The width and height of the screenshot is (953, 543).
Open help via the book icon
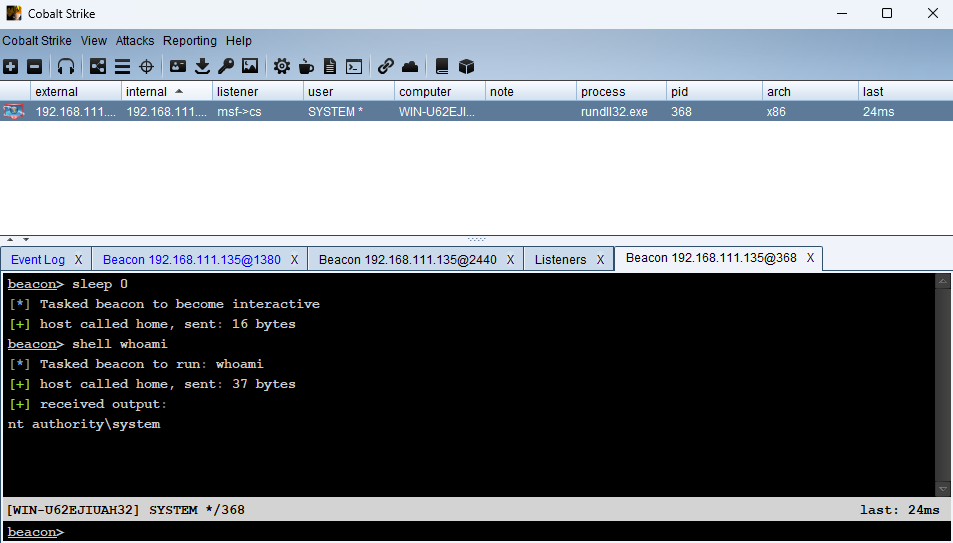point(442,66)
